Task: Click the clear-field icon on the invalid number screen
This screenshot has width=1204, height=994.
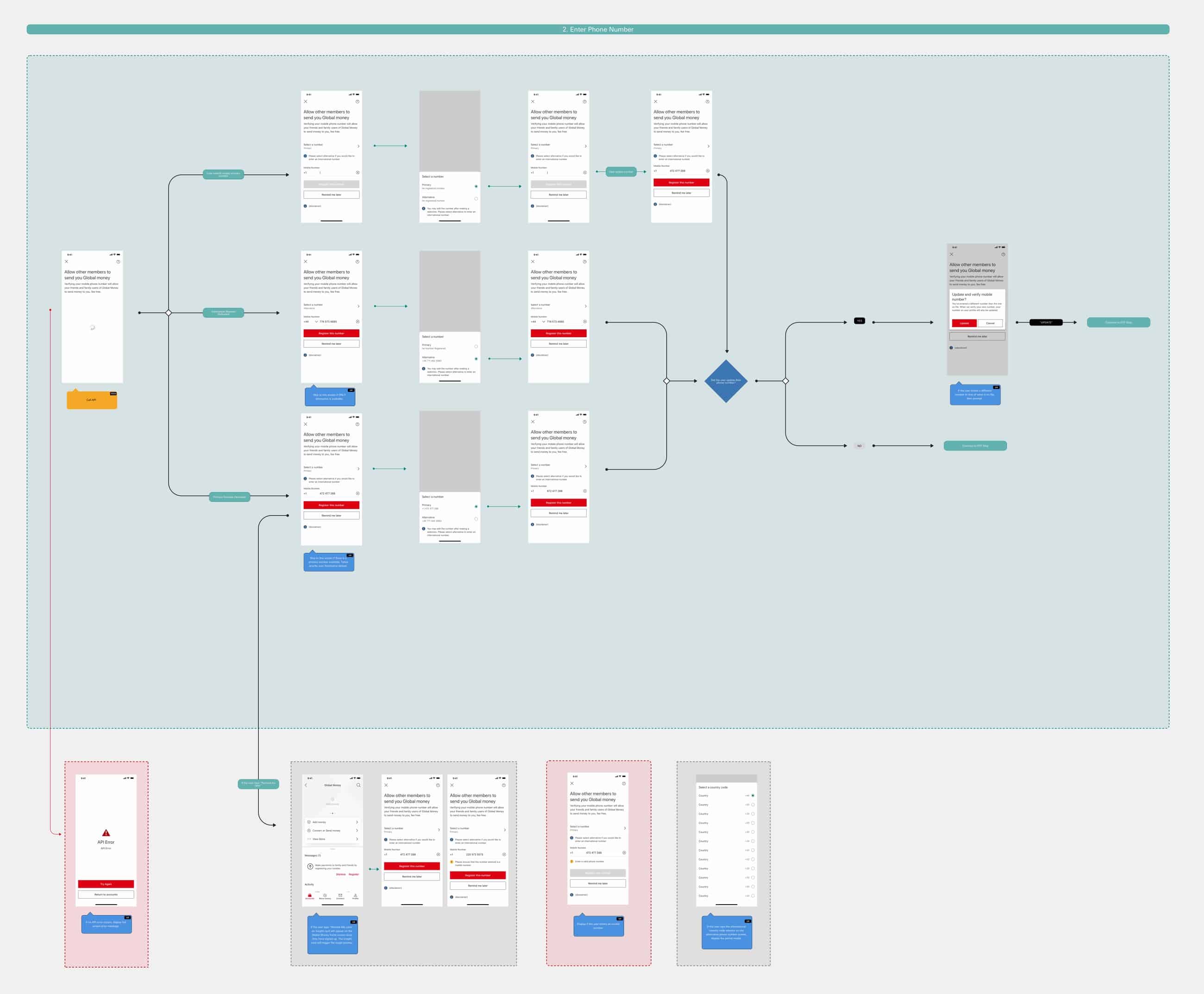Action: click(624, 853)
